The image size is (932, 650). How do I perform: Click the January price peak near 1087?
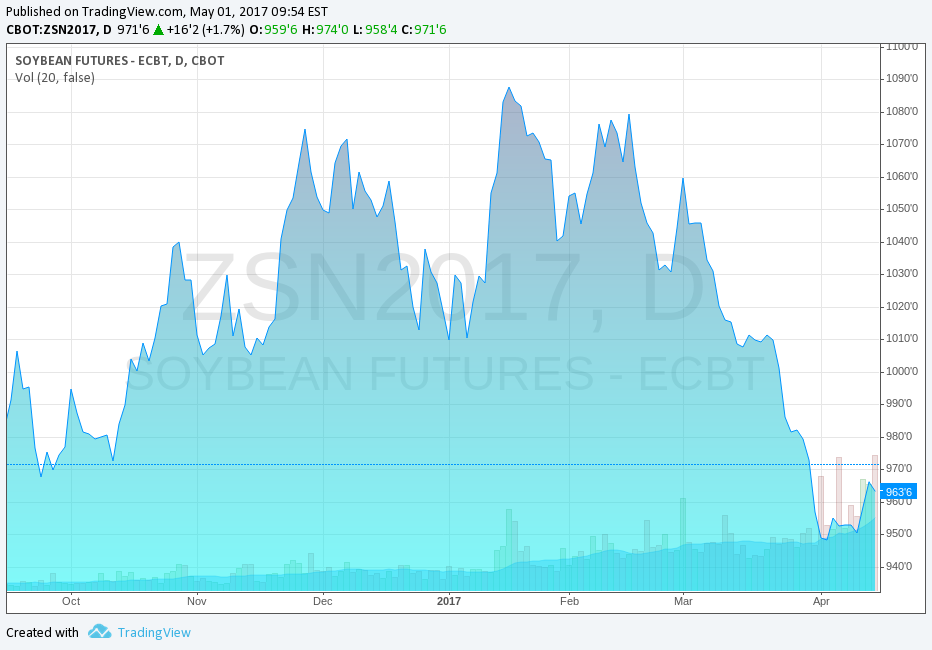tap(509, 88)
